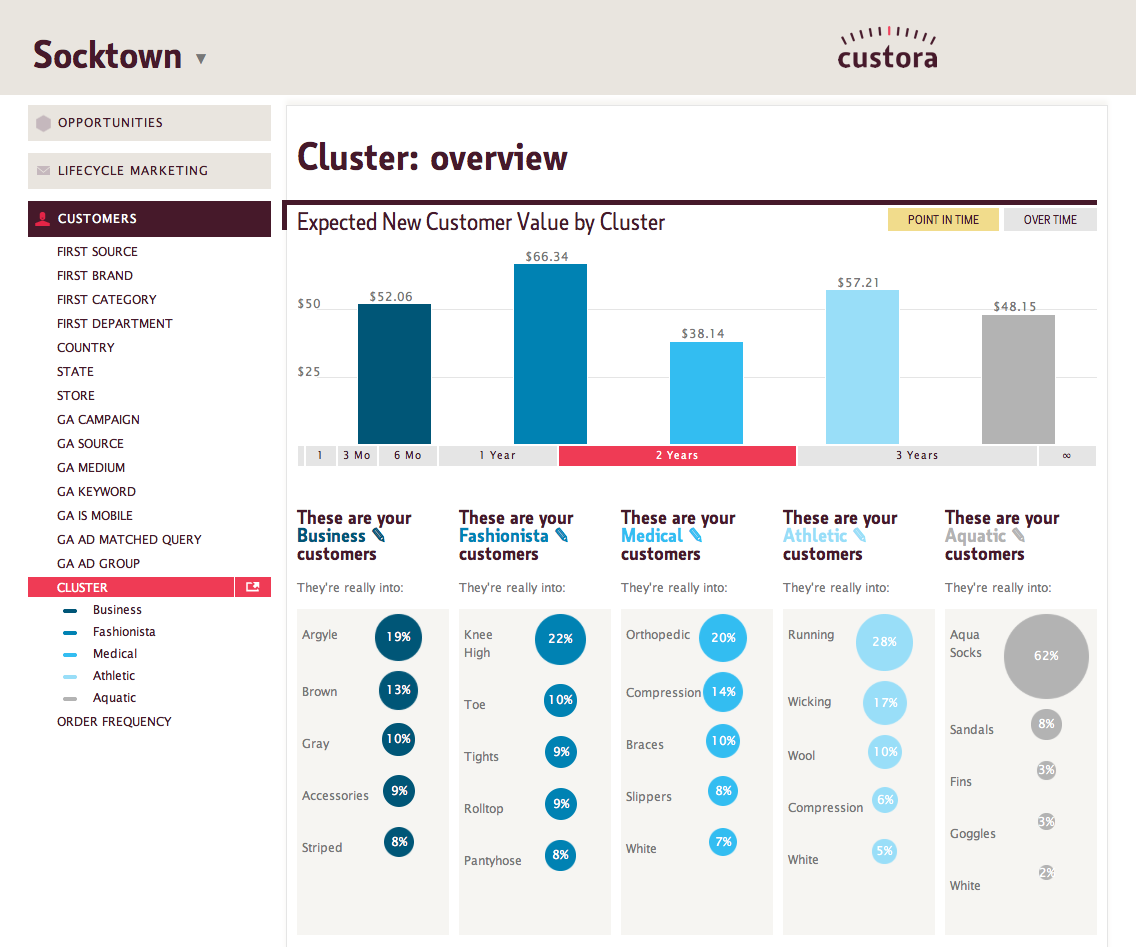Switch to Point In Time view
Image resolution: width=1136 pixels, height=947 pixels.
943,220
